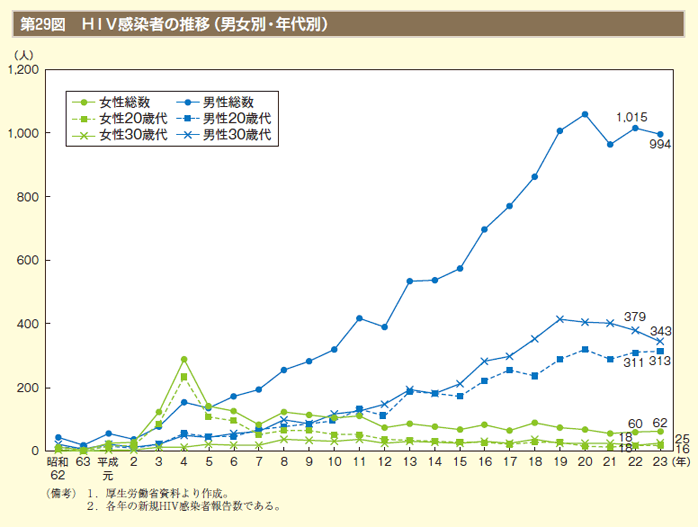The width and height of the screenshot is (698, 527).
Task: Click the 25 data label
Action: (x=682, y=439)
